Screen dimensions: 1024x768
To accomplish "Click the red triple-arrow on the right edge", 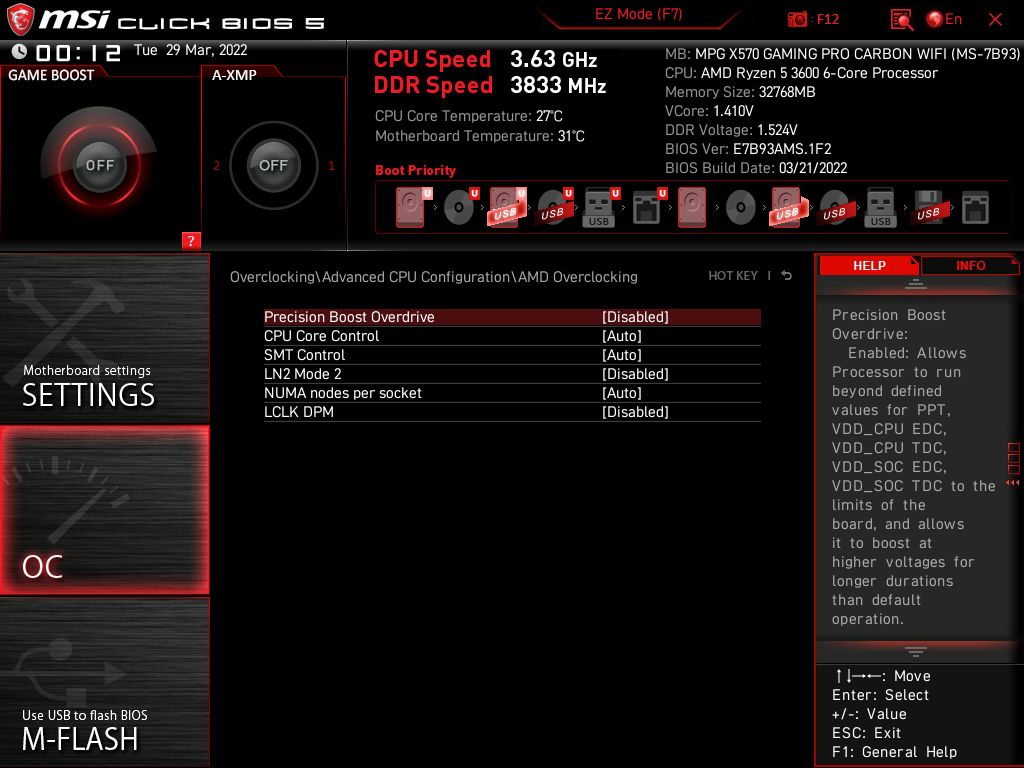I will point(1013,483).
